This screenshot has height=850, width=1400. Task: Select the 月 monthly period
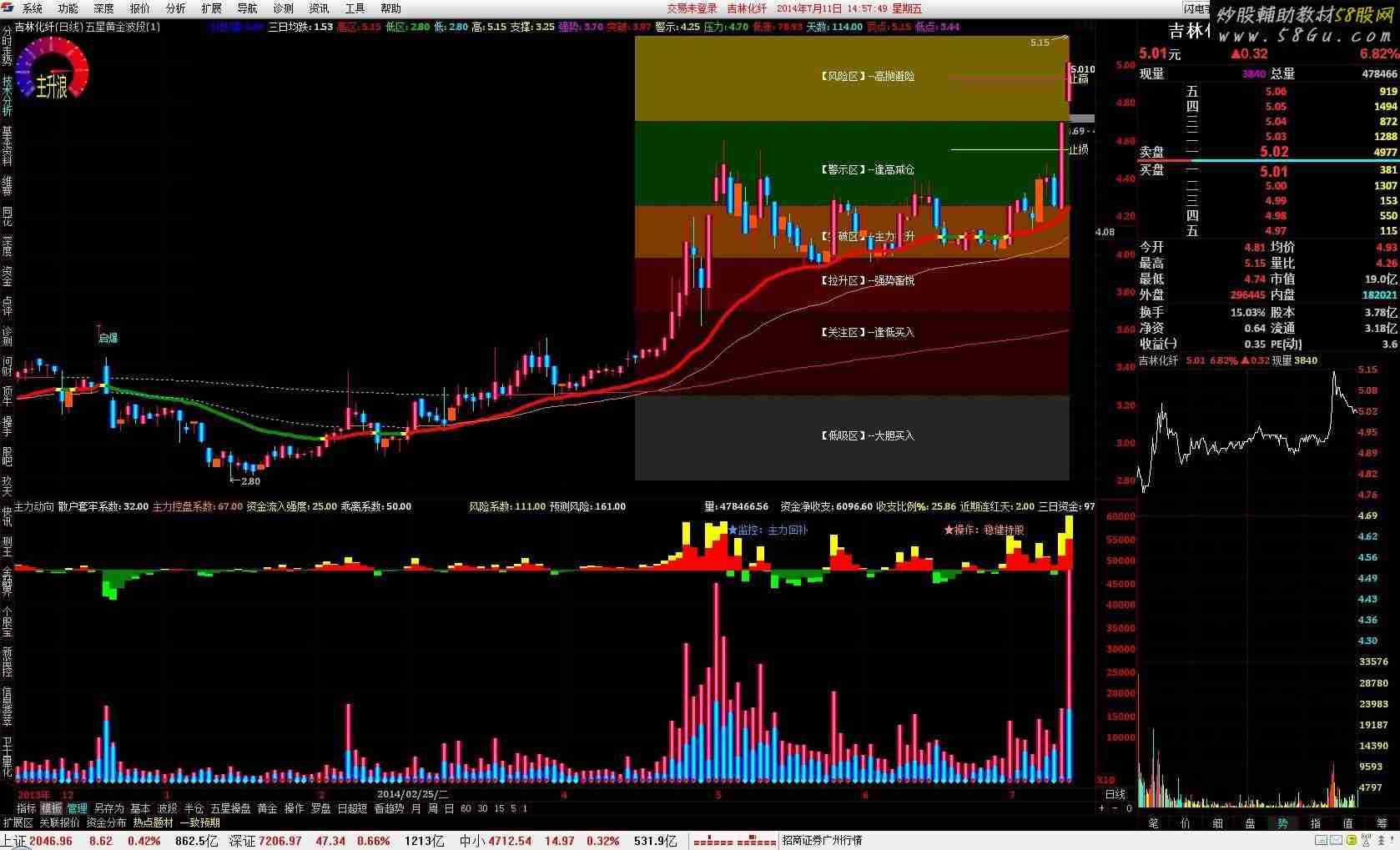pyautogui.click(x=416, y=808)
